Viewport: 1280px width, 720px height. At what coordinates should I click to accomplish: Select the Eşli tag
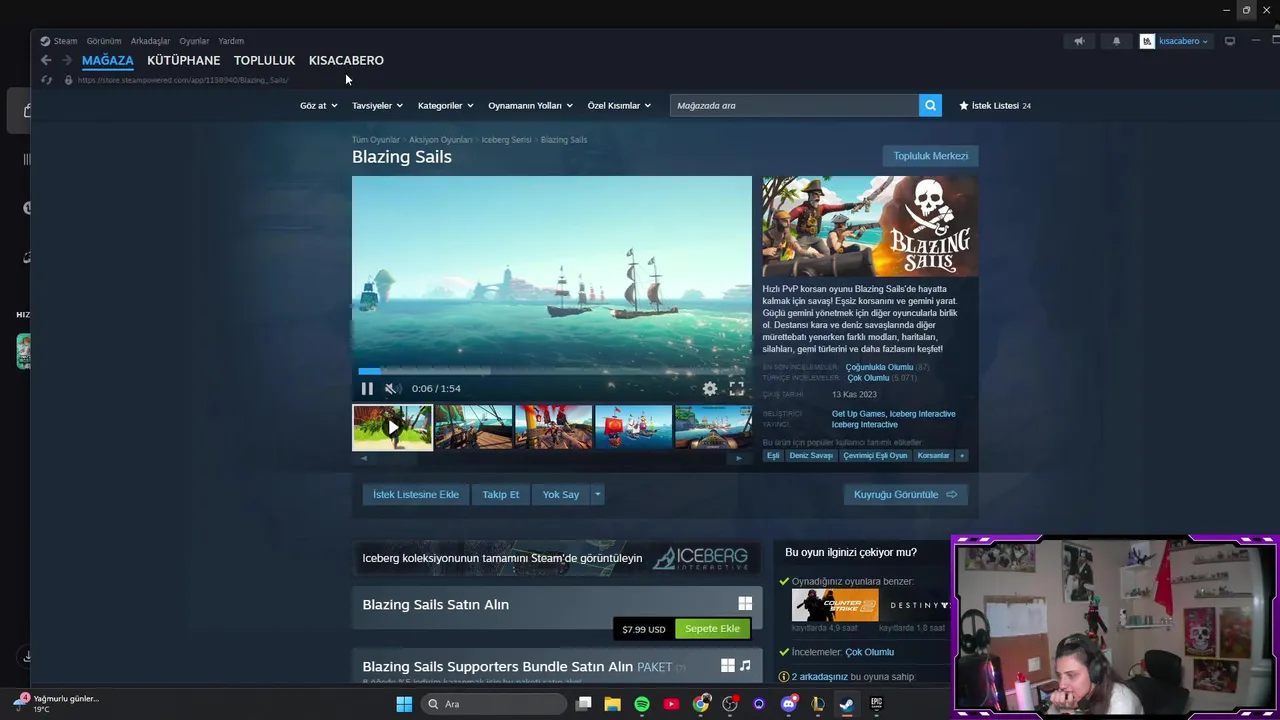tap(773, 455)
